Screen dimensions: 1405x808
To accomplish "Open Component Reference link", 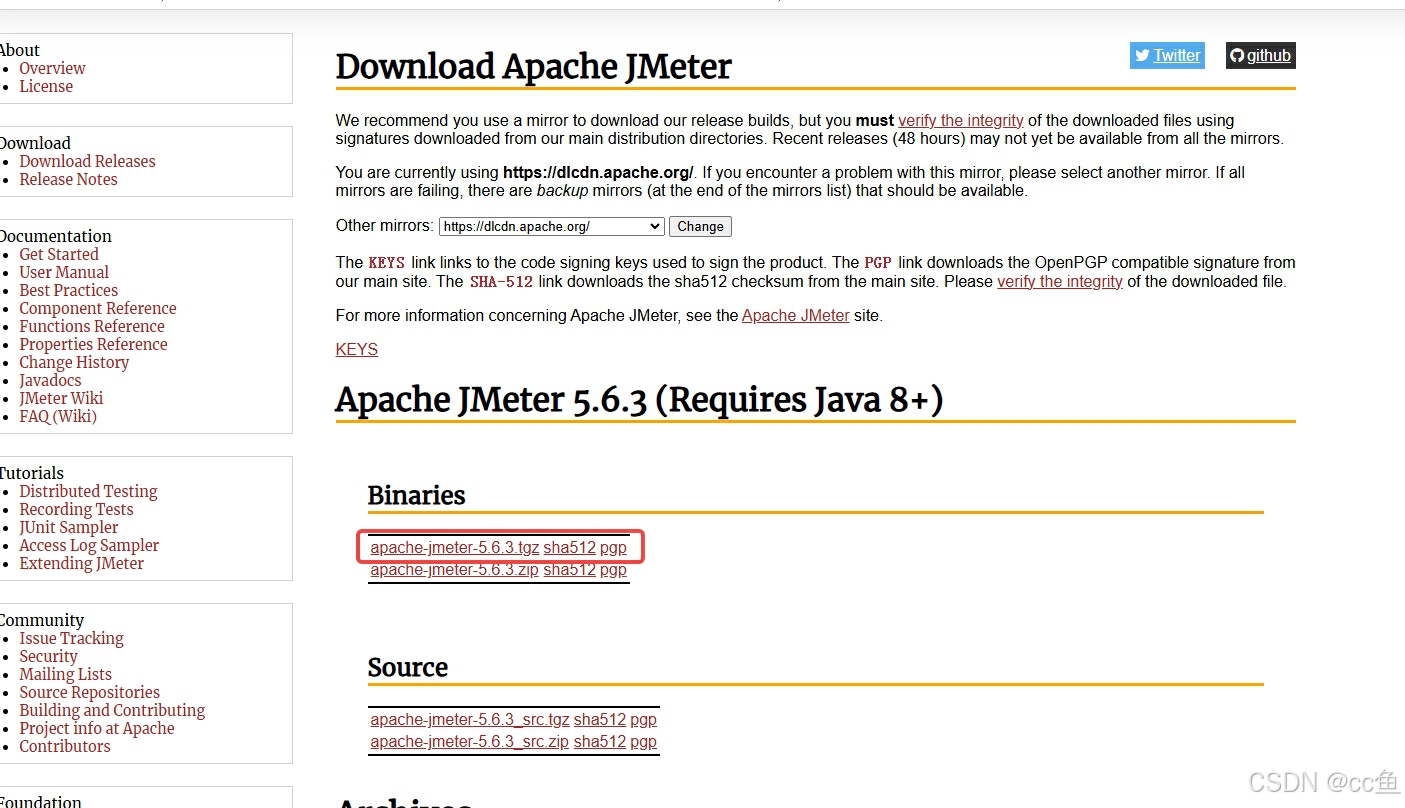I will coord(98,309).
